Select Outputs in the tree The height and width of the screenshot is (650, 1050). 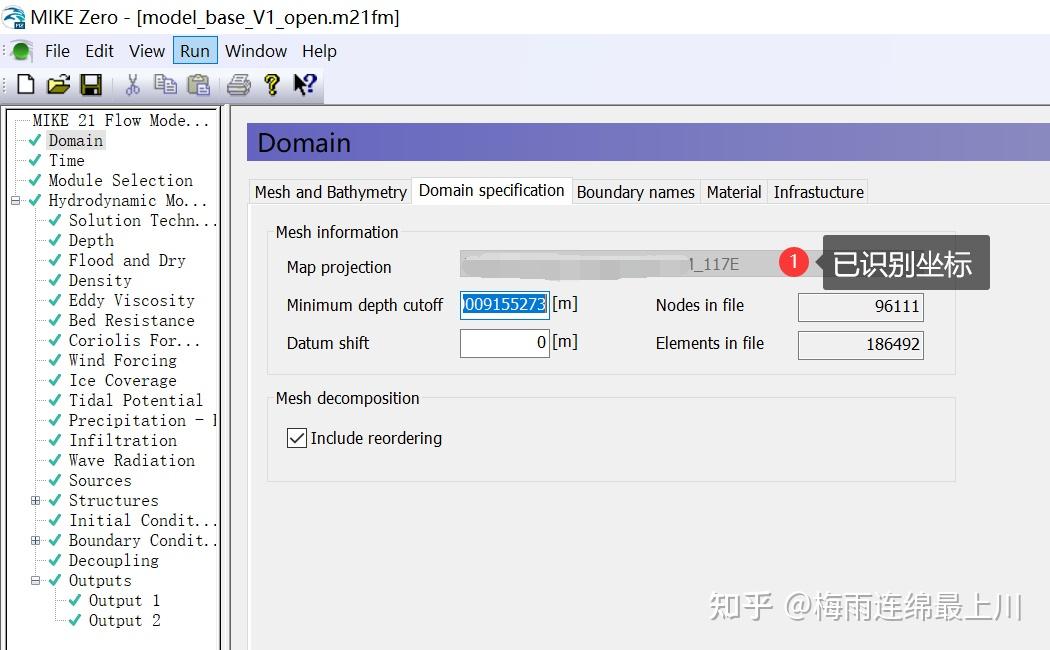100,580
